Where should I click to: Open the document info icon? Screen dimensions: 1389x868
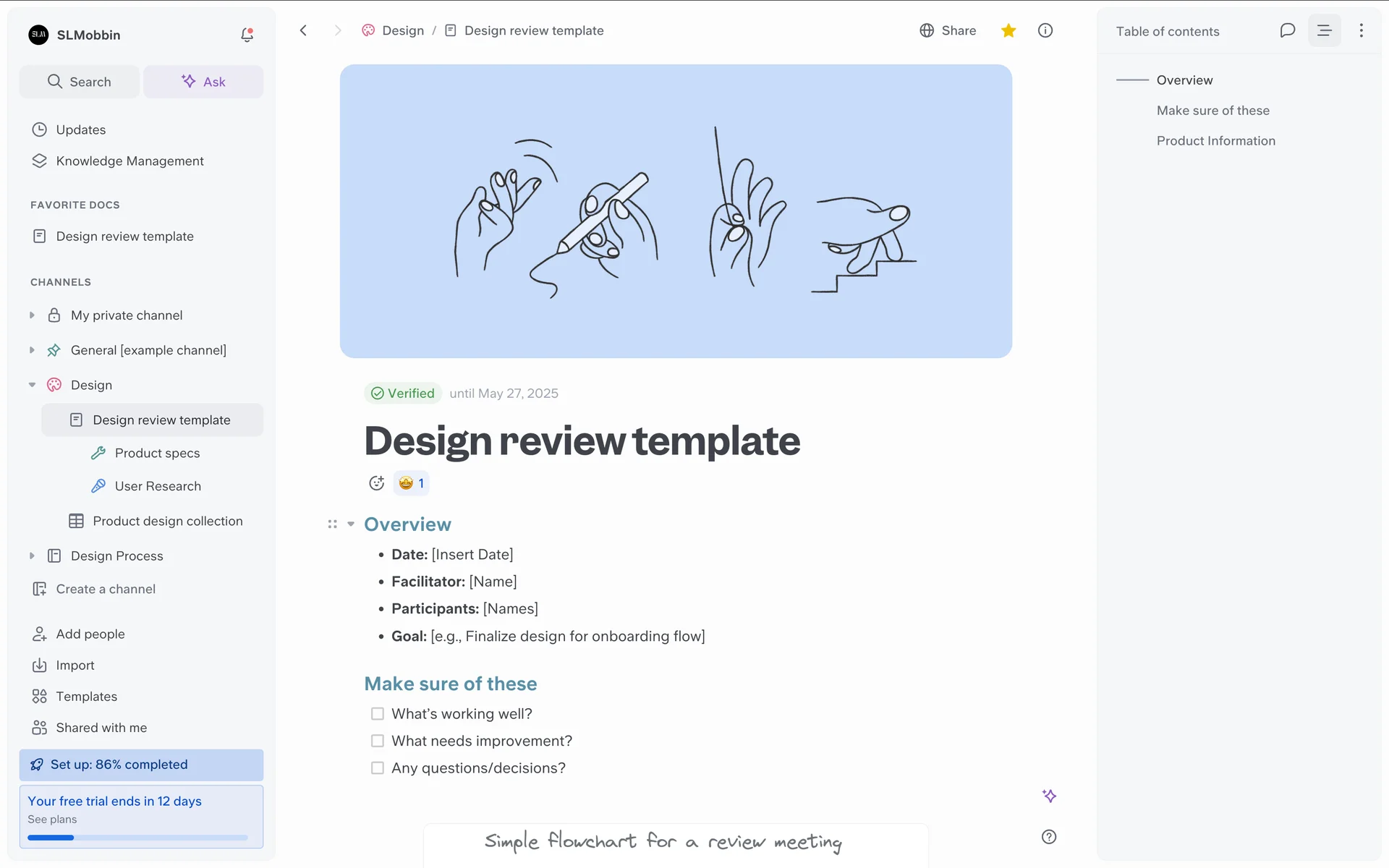[1045, 30]
